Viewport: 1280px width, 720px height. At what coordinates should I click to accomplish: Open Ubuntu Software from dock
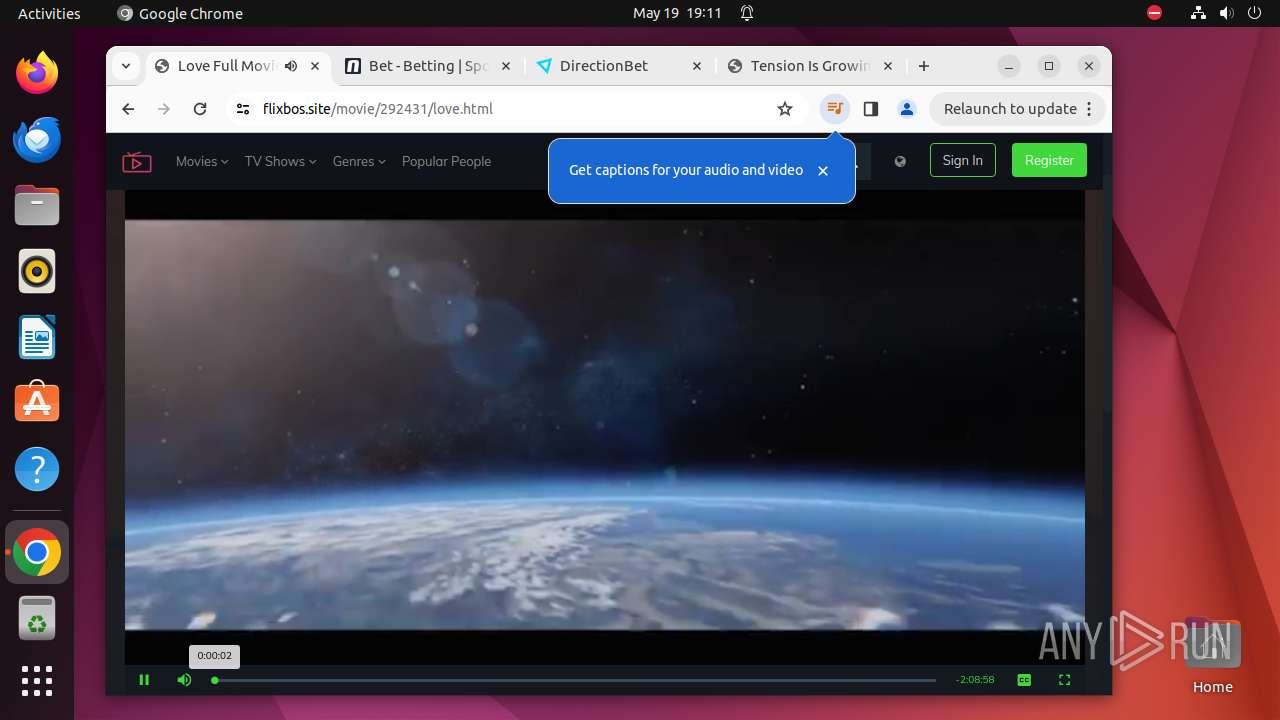[37, 403]
